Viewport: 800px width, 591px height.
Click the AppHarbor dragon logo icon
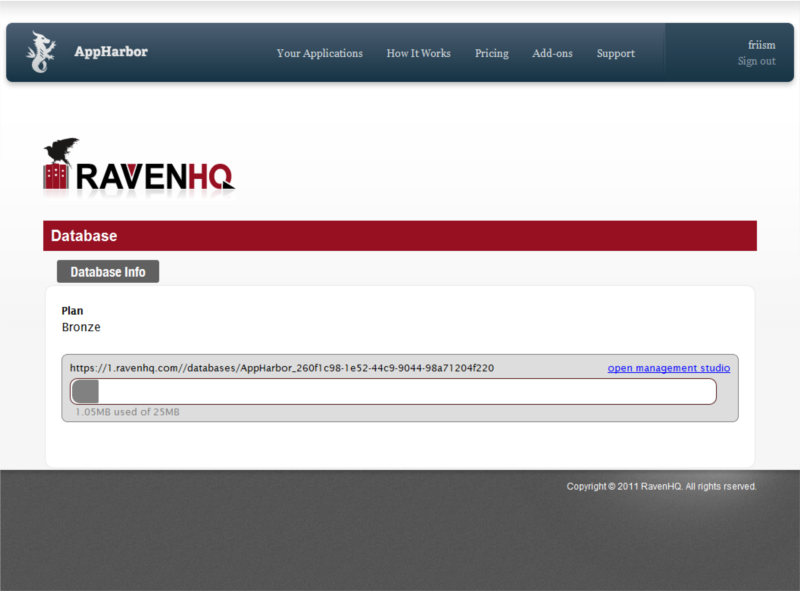click(x=41, y=52)
